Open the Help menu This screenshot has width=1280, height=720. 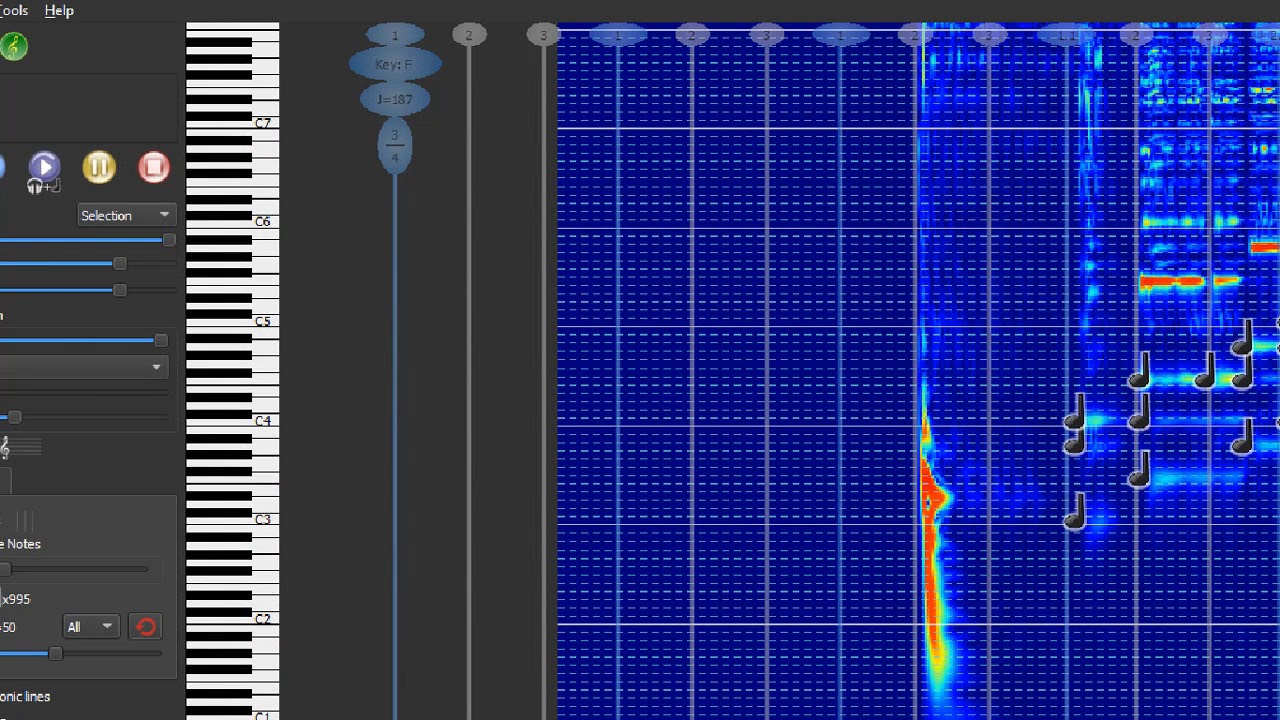tap(59, 10)
